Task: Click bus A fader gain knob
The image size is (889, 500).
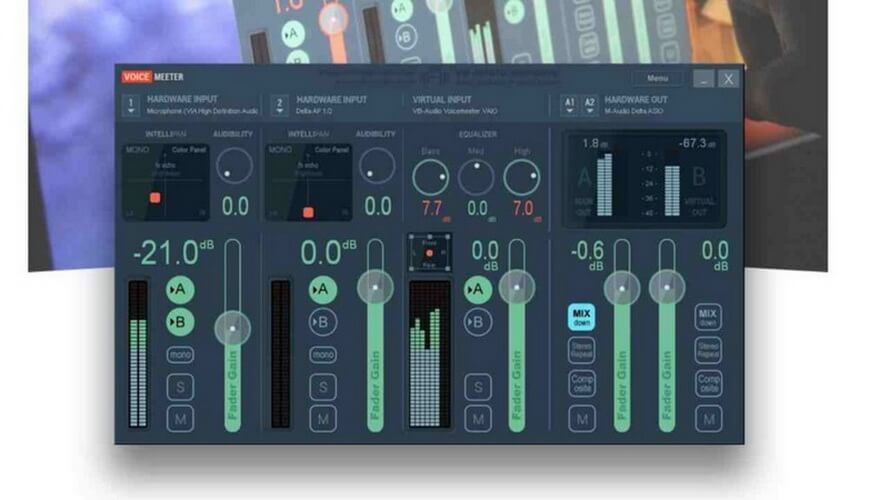Action: click(622, 288)
